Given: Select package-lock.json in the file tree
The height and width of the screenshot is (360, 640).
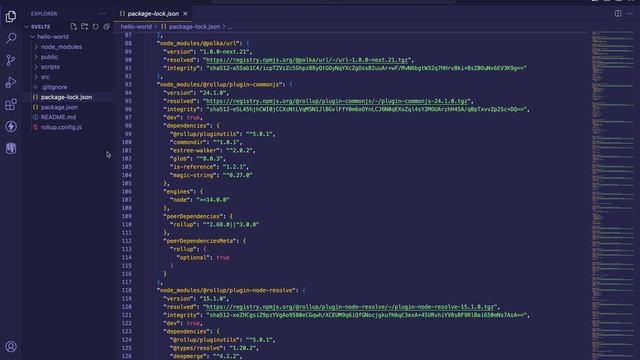Looking at the screenshot, I should [67, 97].
